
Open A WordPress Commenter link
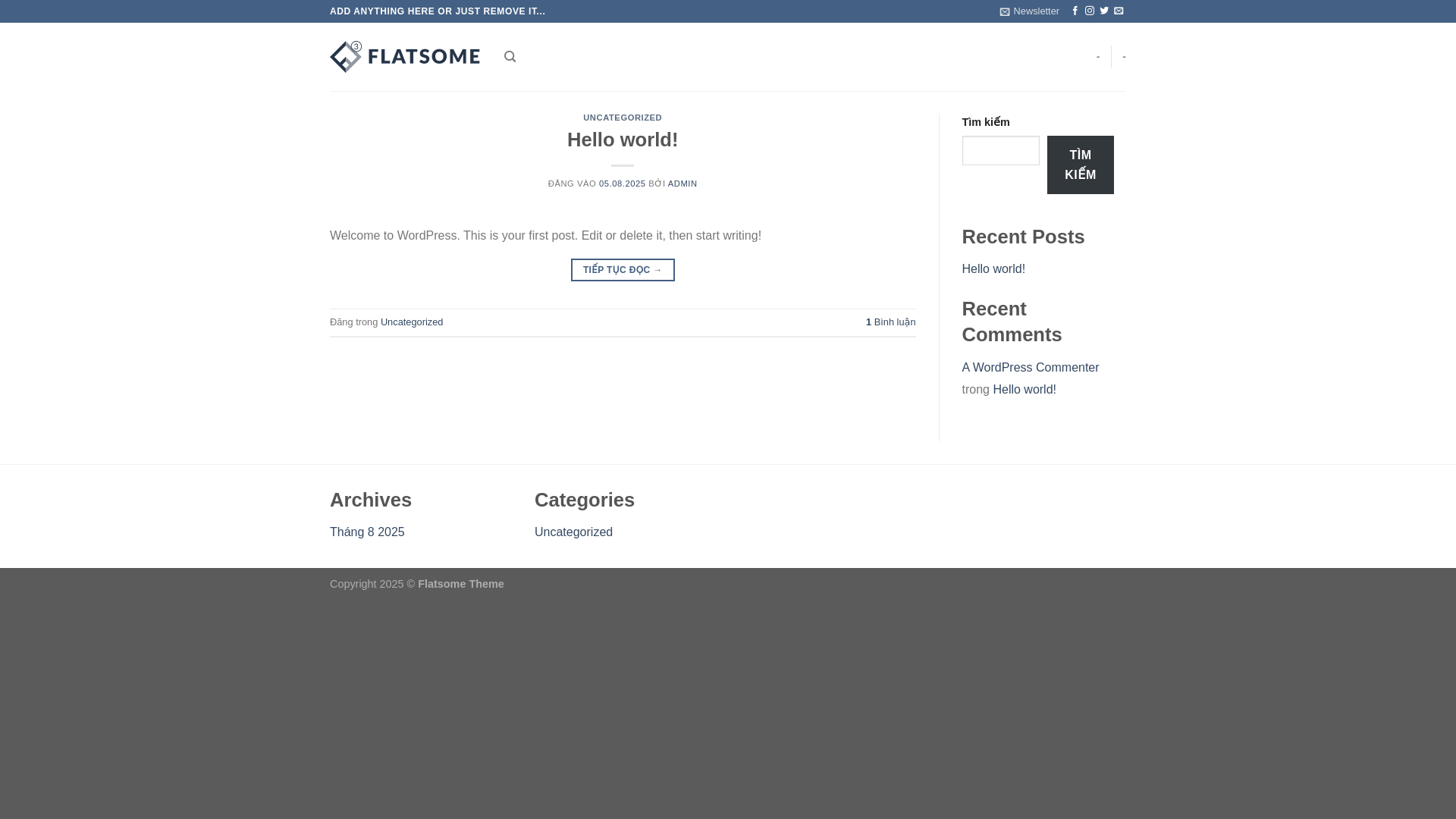pyautogui.click(x=1030, y=368)
